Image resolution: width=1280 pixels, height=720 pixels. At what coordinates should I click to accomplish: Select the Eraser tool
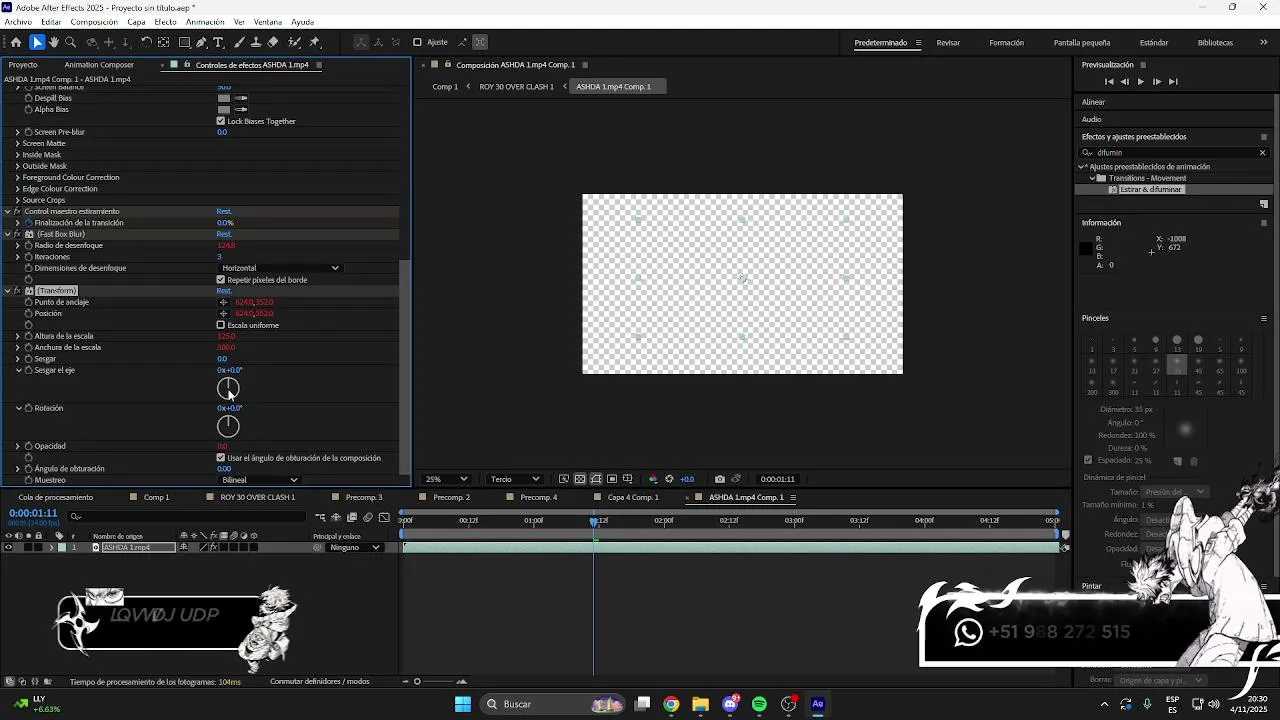click(x=273, y=42)
